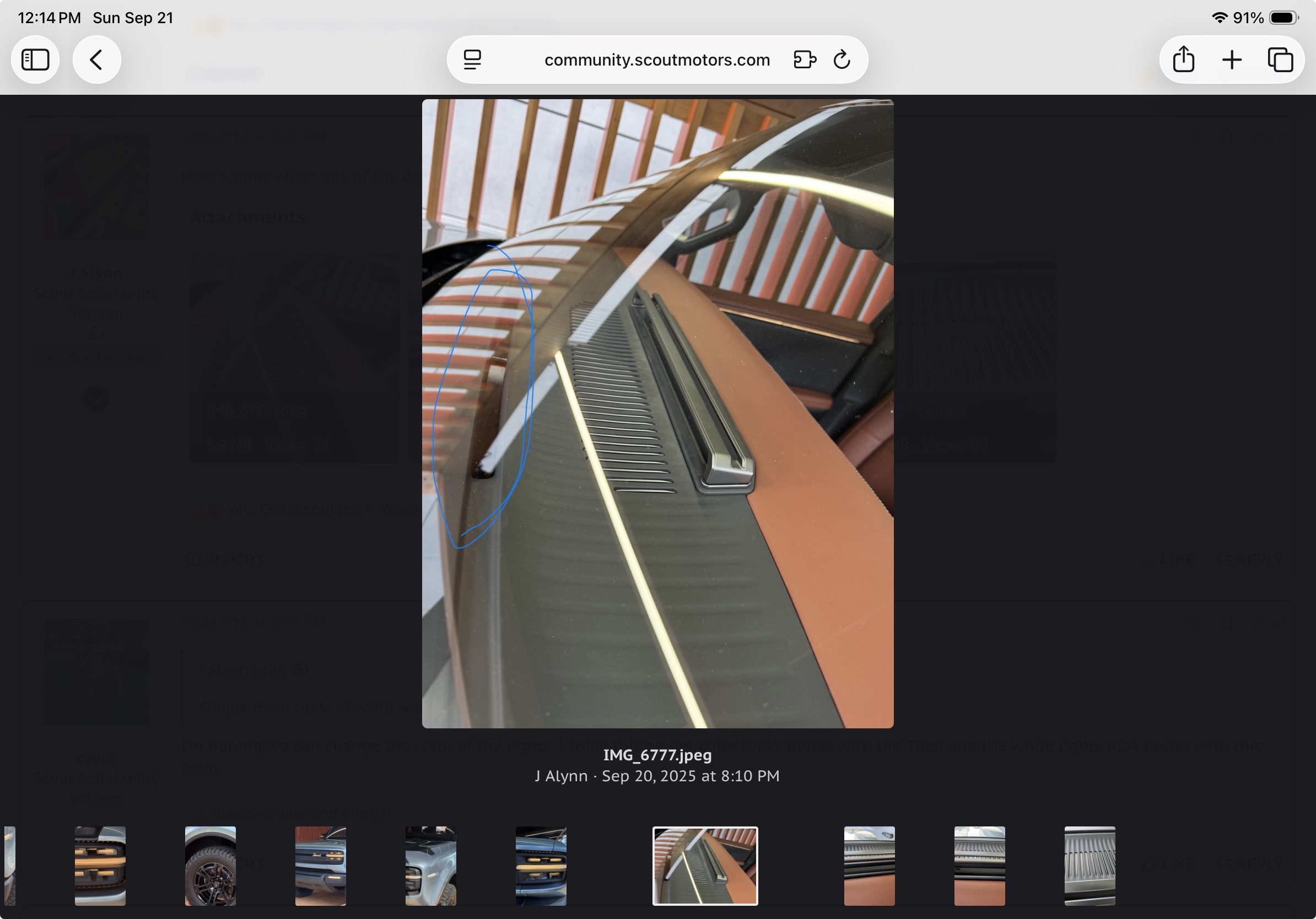This screenshot has height=919, width=1316.
Task: Open the page reader menu icon
Action: click(472, 60)
